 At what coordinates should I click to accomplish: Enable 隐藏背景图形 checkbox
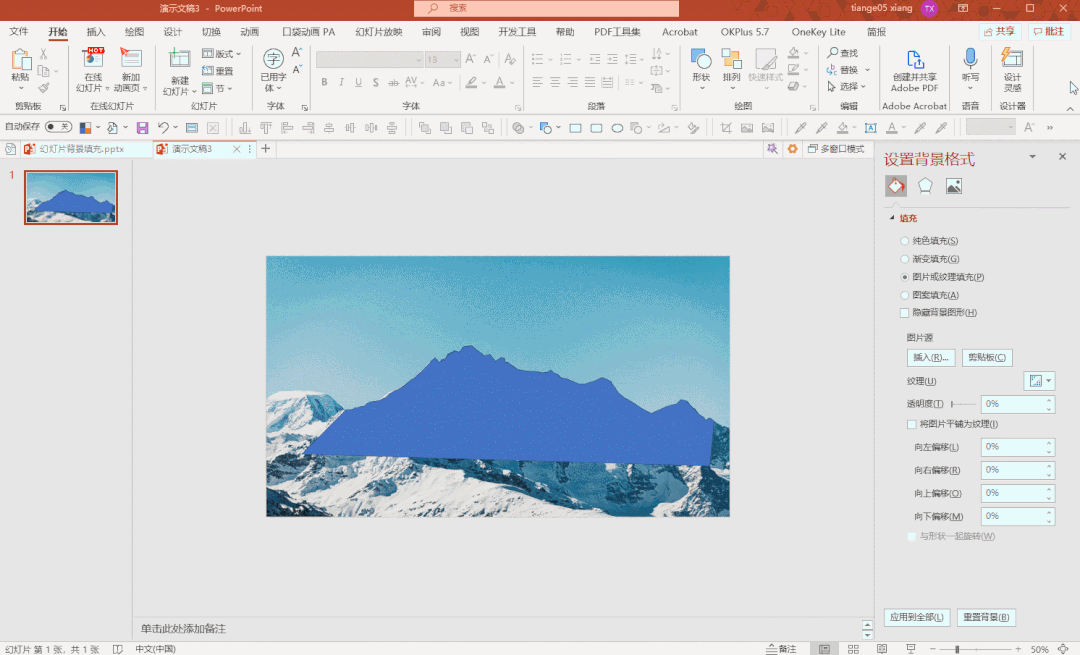[x=905, y=313]
